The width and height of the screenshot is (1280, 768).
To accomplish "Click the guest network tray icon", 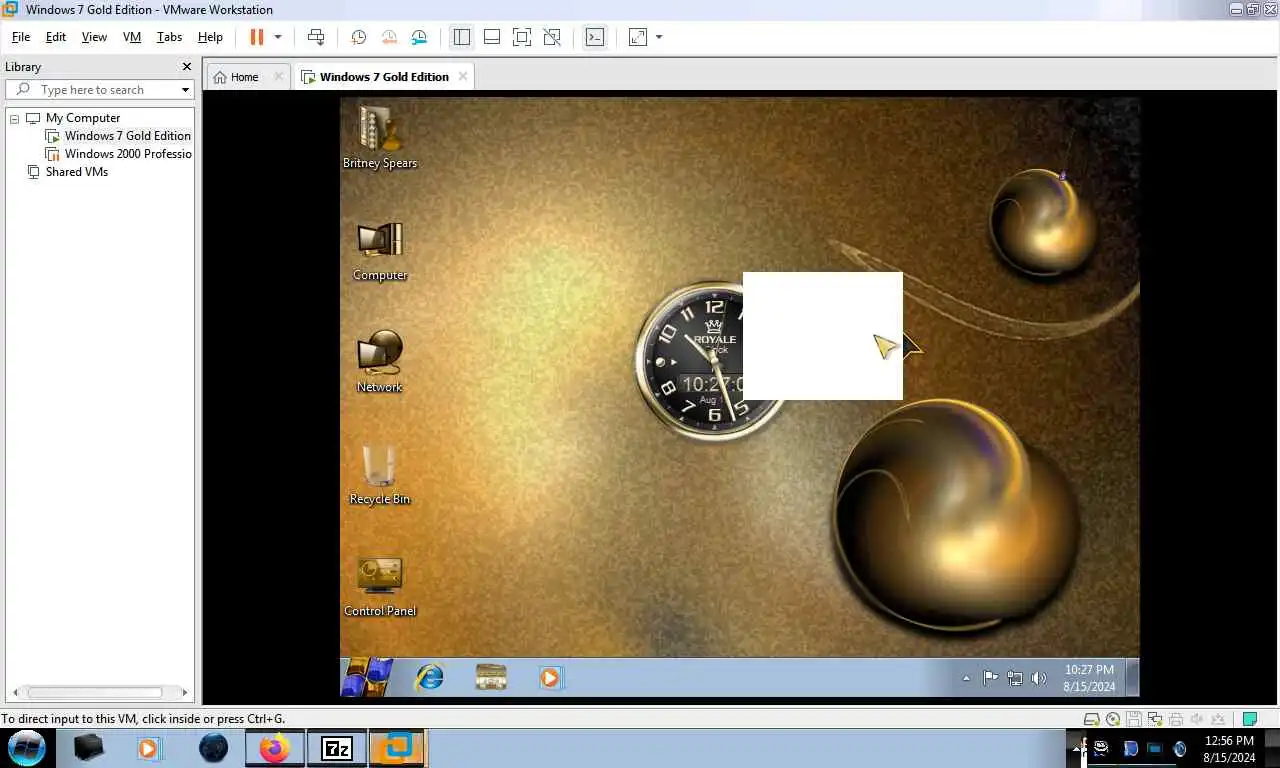I will [x=1014, y=678].
